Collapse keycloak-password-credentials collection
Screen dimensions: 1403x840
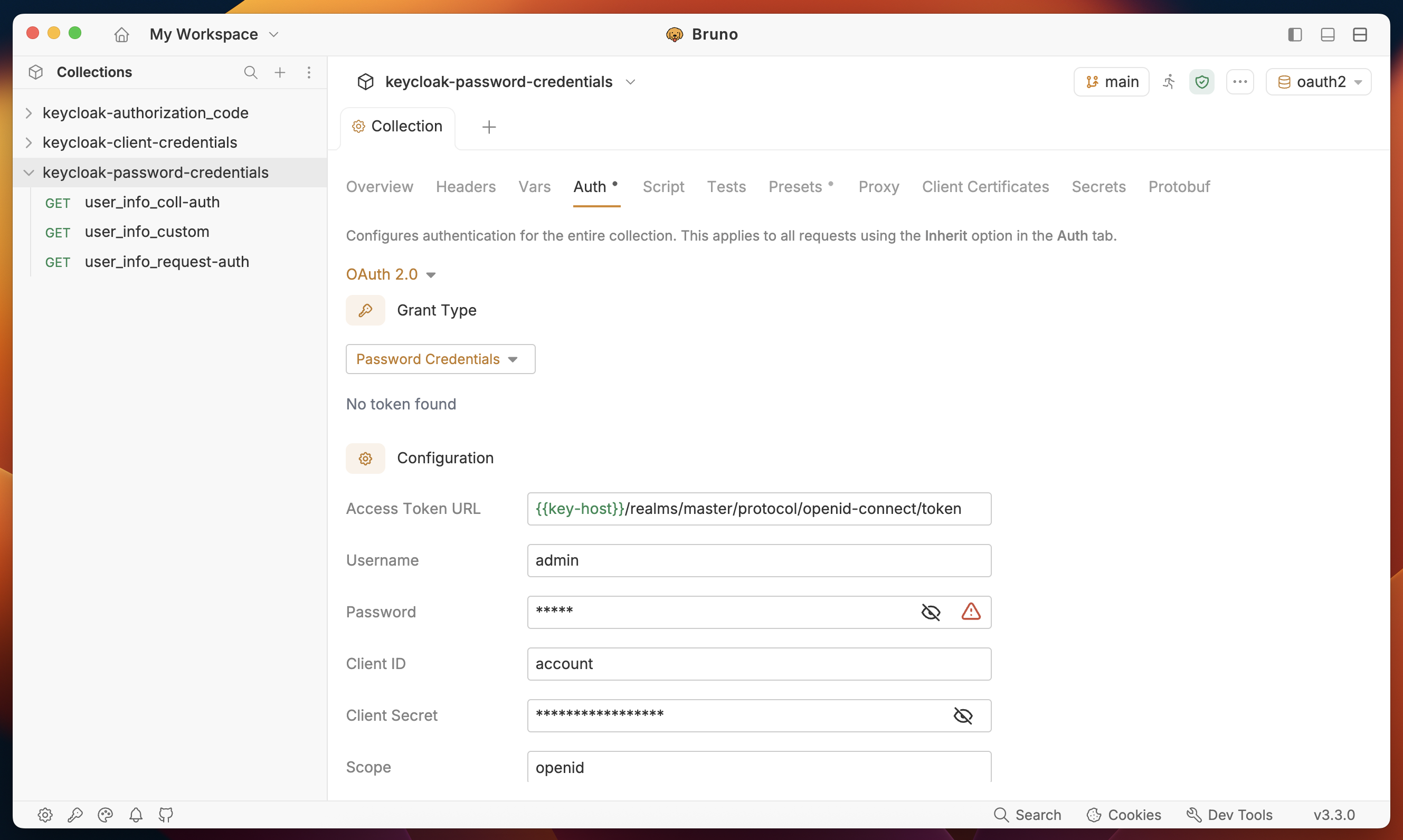[29, 173]
